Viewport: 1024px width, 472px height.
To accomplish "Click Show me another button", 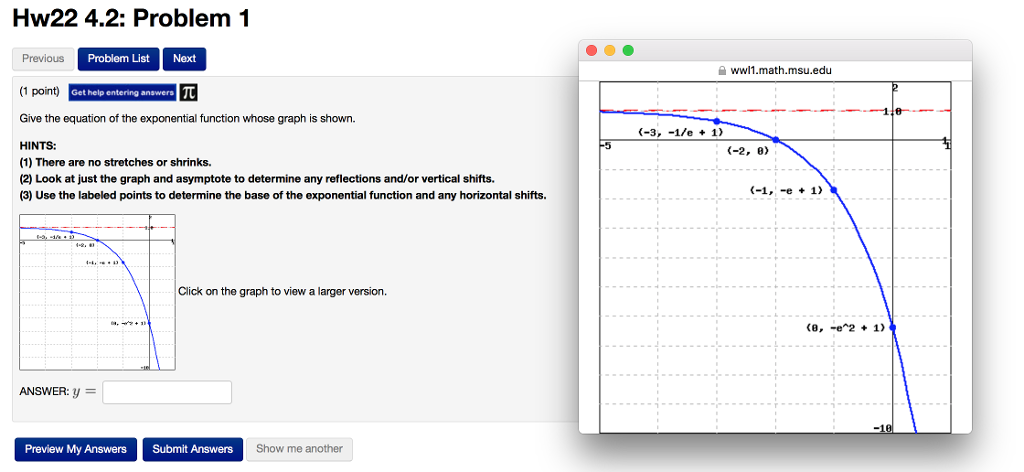I will [x=299, y=449].
